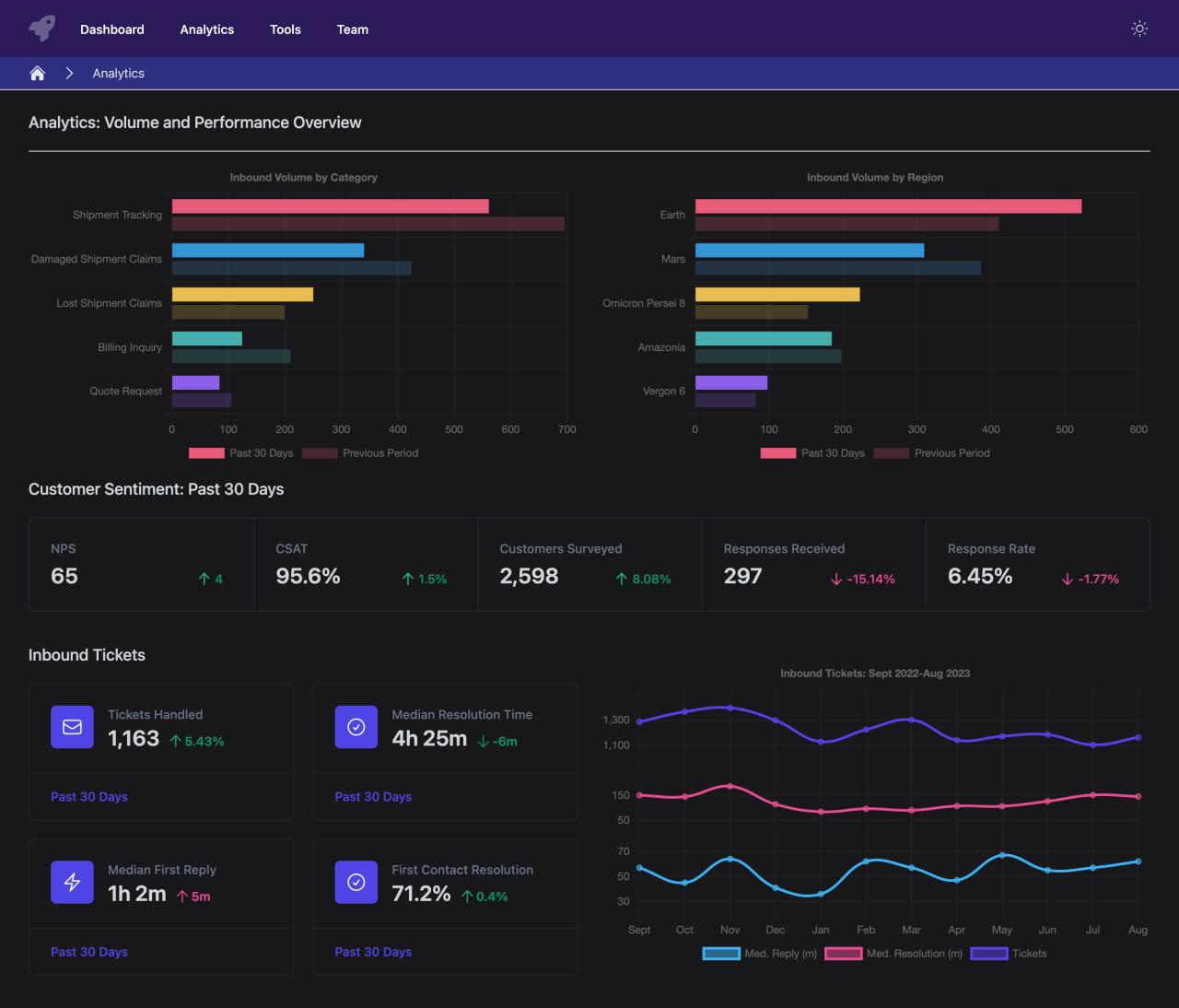Click the Tickets Handled value 1,163
1179x1008 pixels.
[x=134, y=739]
